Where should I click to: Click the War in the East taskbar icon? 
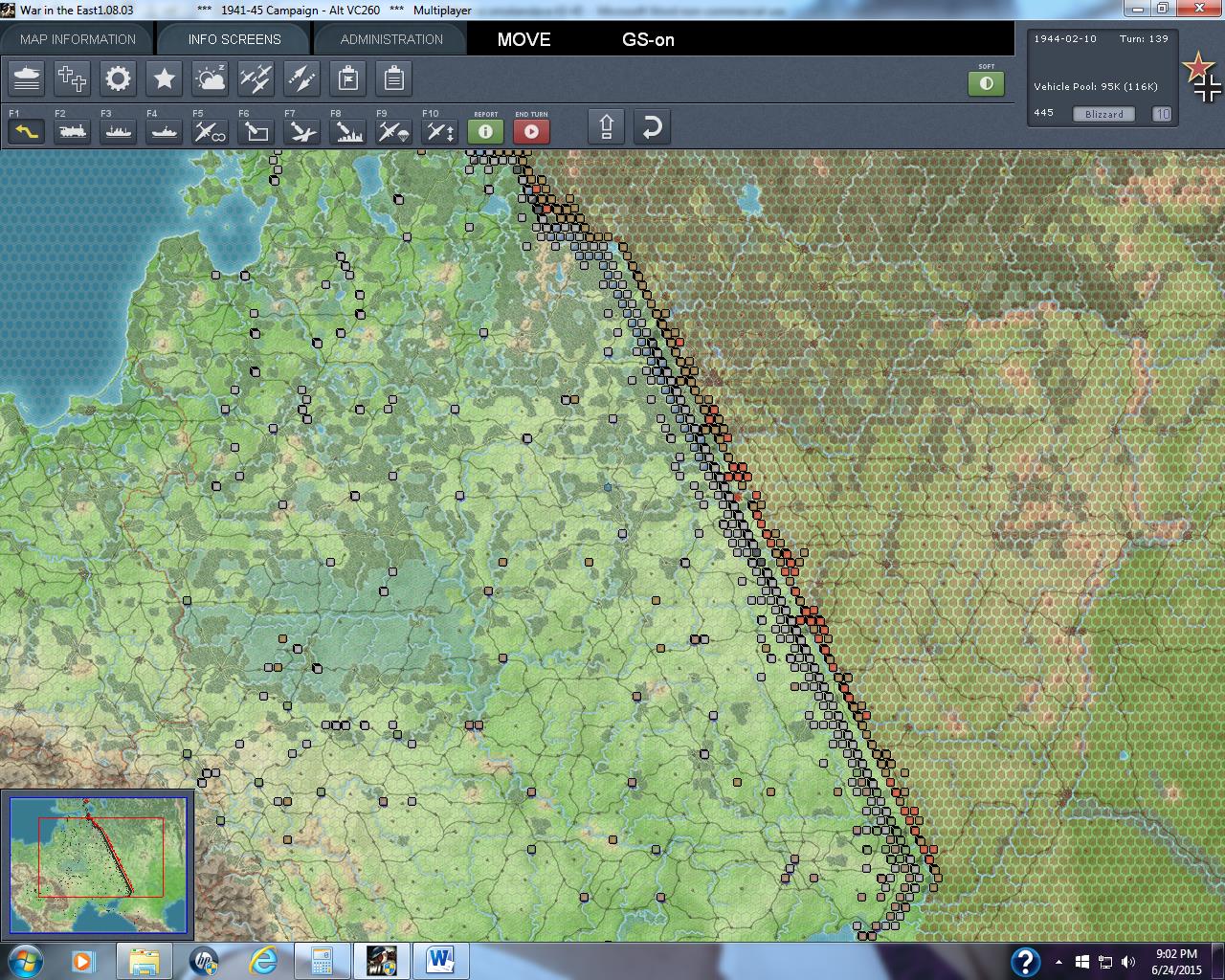[382, 960]
